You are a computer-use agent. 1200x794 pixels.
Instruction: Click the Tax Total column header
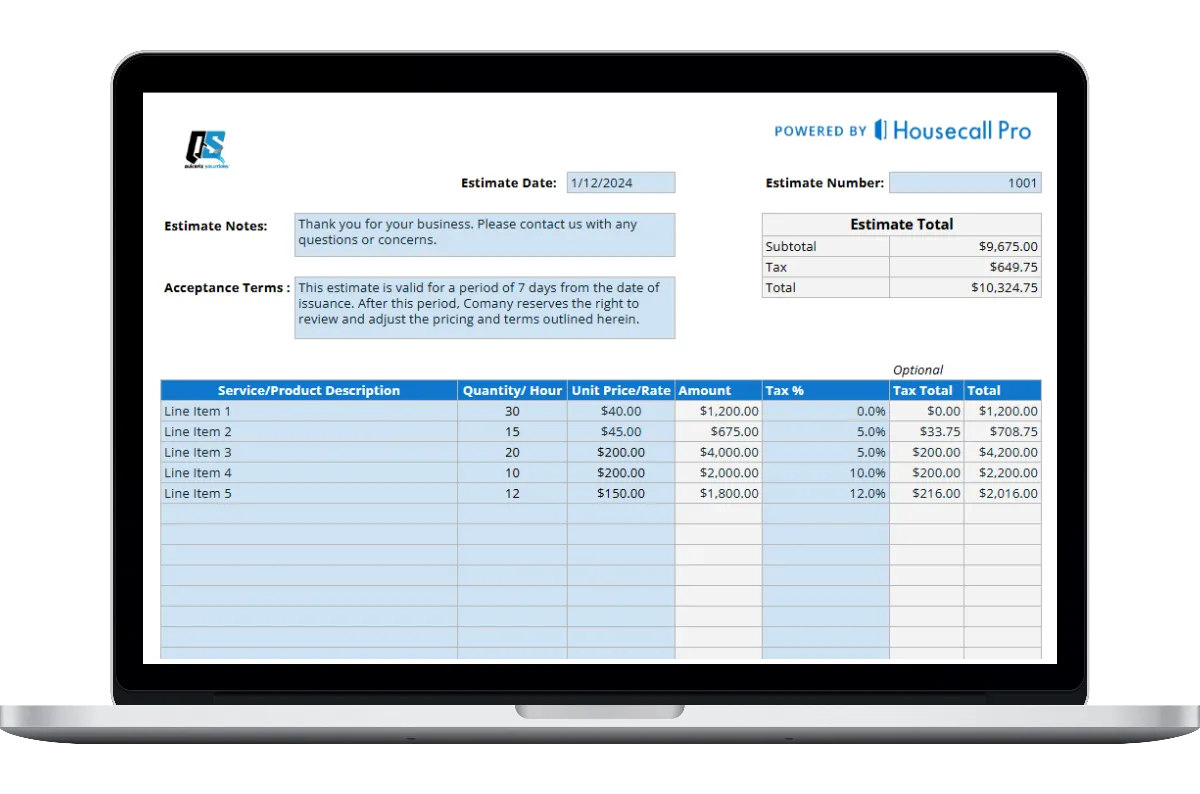pyautogui.click(x=926, y=390)
